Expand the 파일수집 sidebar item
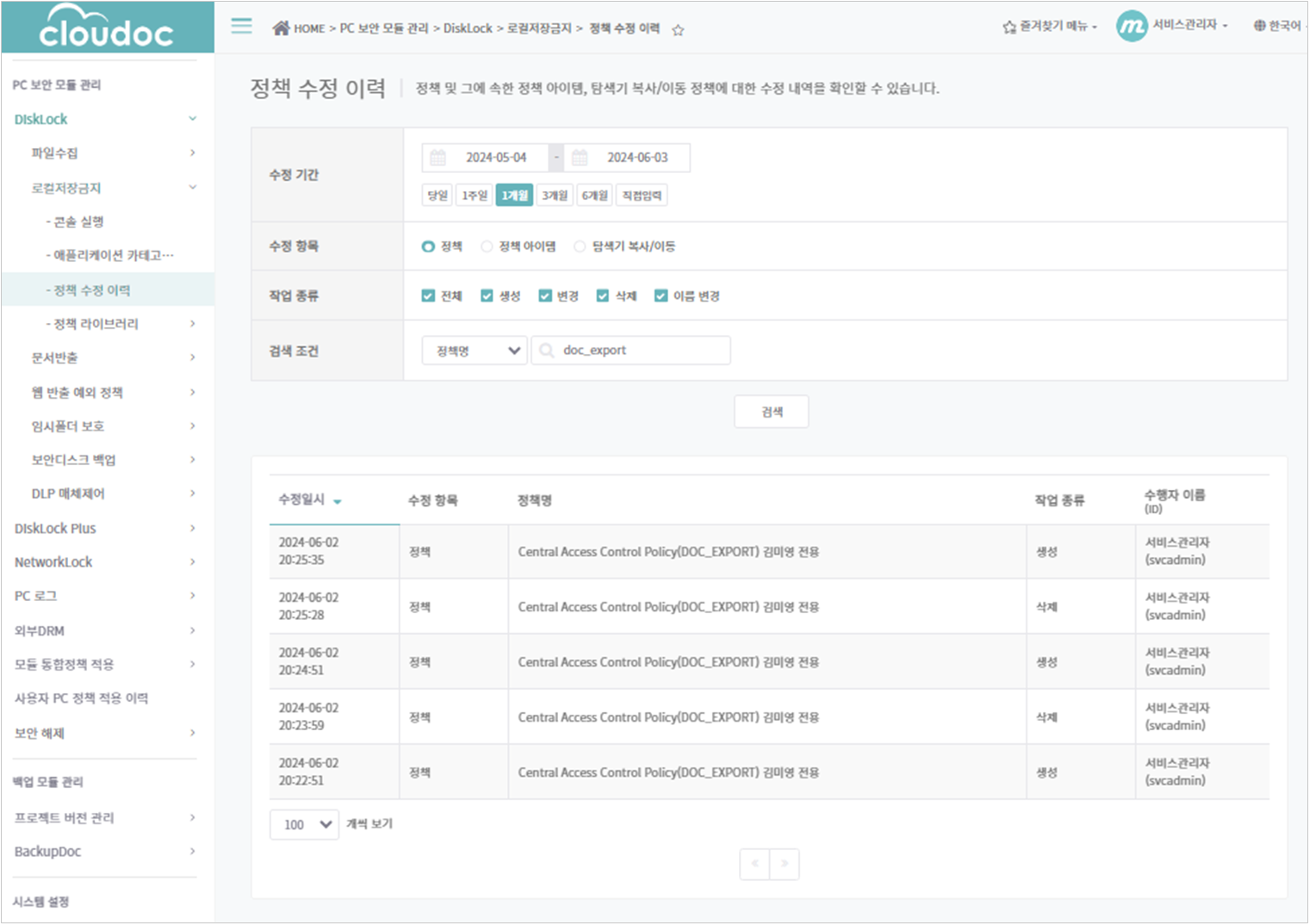Image resolution: width=1309 pixels, height=924 pixels. [x=193, y=152]
